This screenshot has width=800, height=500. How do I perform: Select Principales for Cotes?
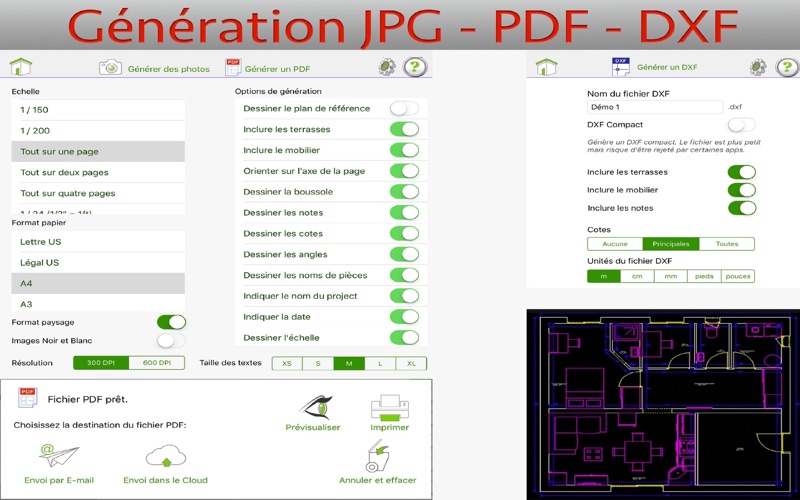point(671,244)
